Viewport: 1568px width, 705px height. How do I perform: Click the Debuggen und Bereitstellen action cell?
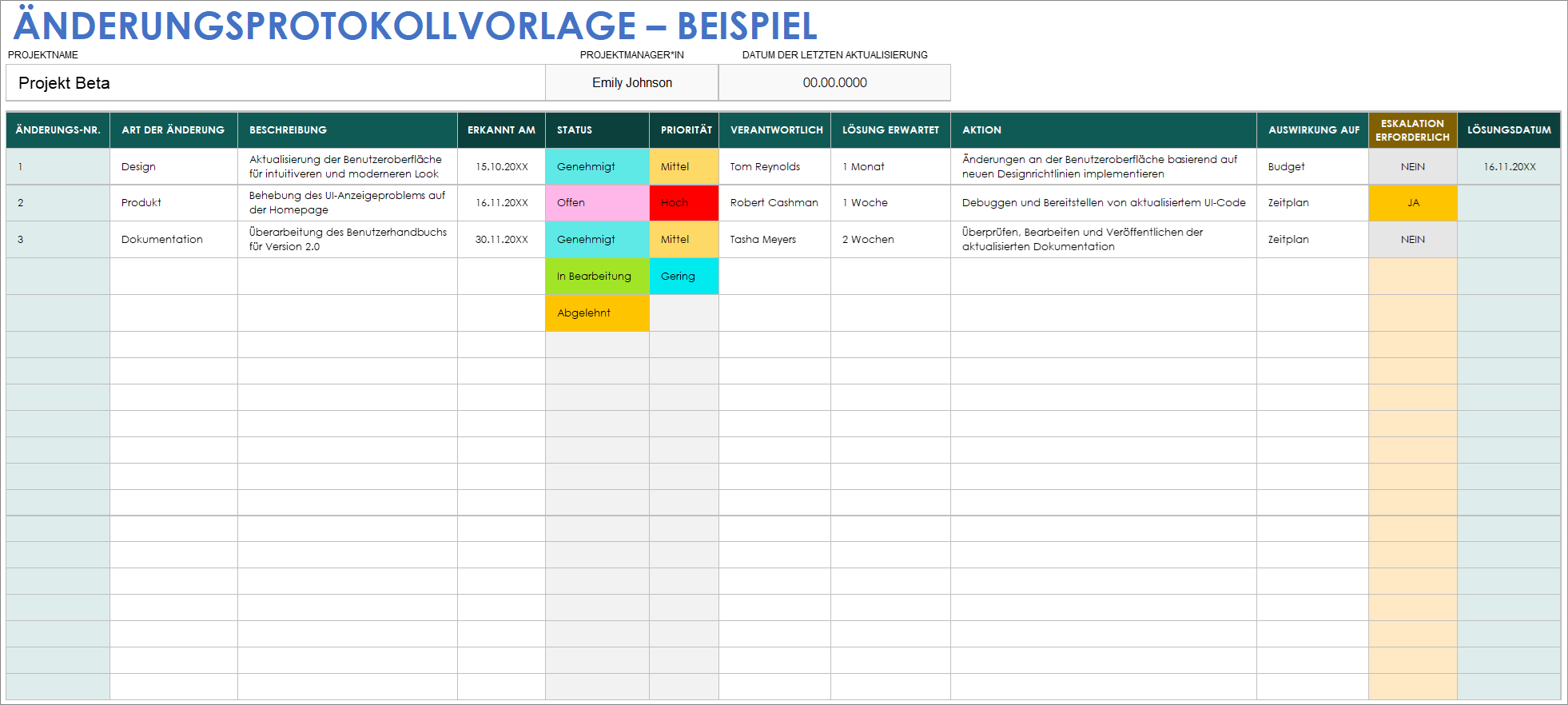(1104, 203)
